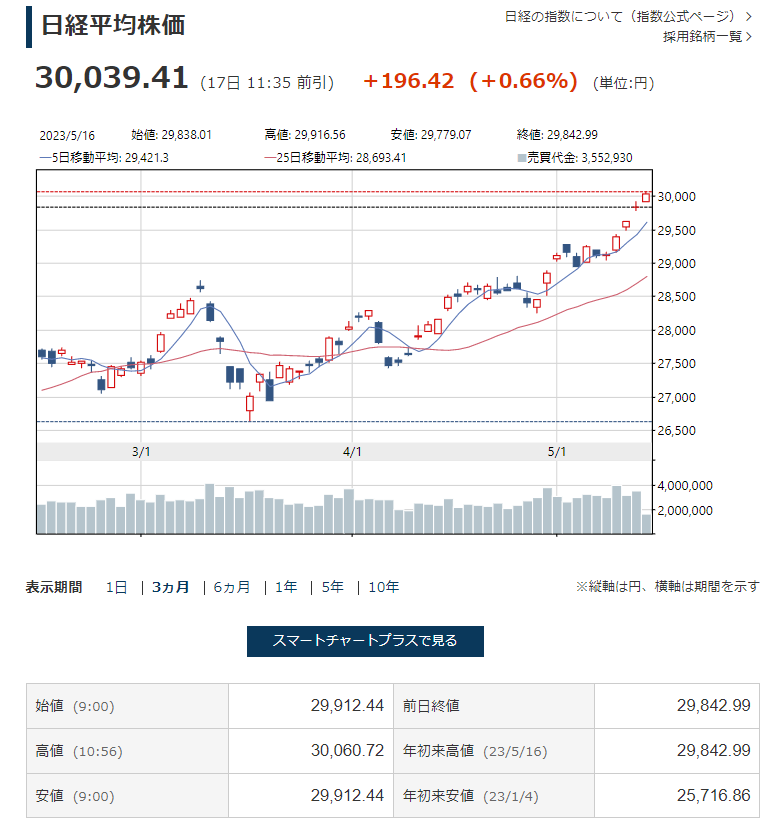Click the 4,000,000 volume axis label
769x831 pixels.
pos(685,485)
